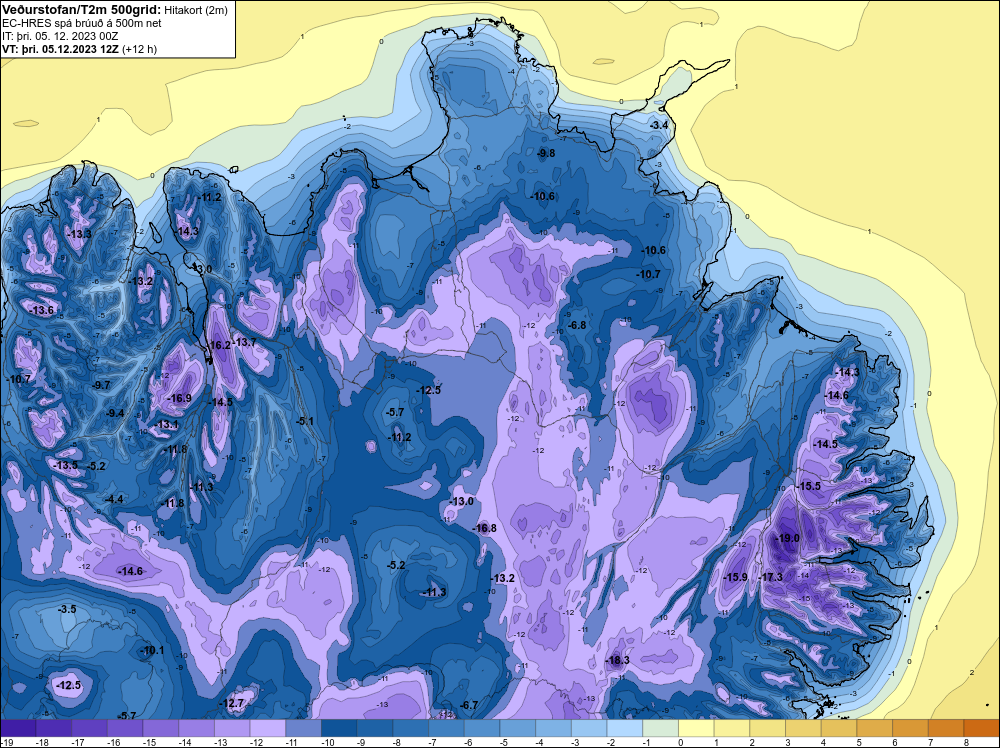Pick legend swatch between -8 and -7

click(411, 728)
